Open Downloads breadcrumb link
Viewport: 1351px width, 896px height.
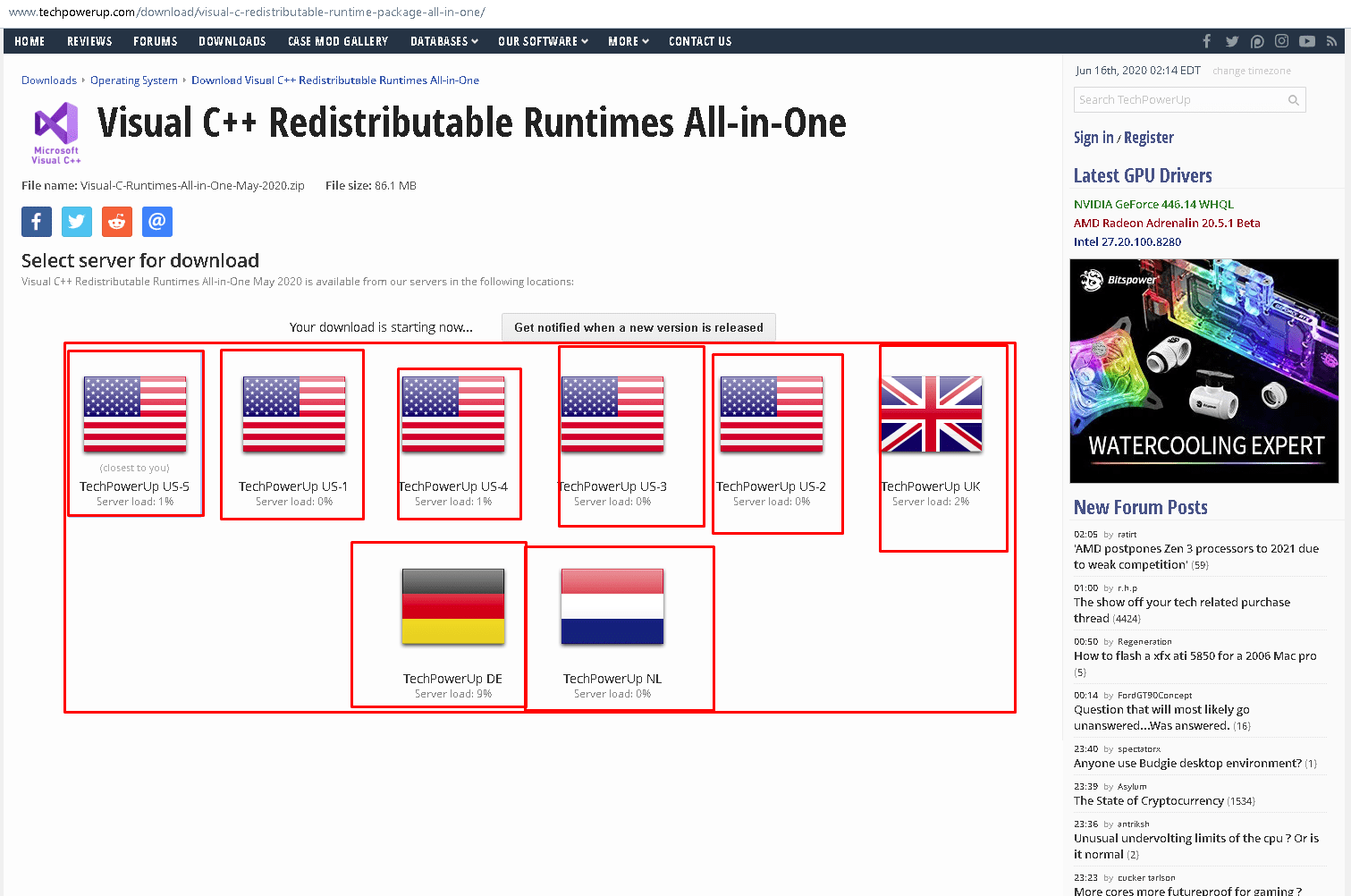coord(49,80)
